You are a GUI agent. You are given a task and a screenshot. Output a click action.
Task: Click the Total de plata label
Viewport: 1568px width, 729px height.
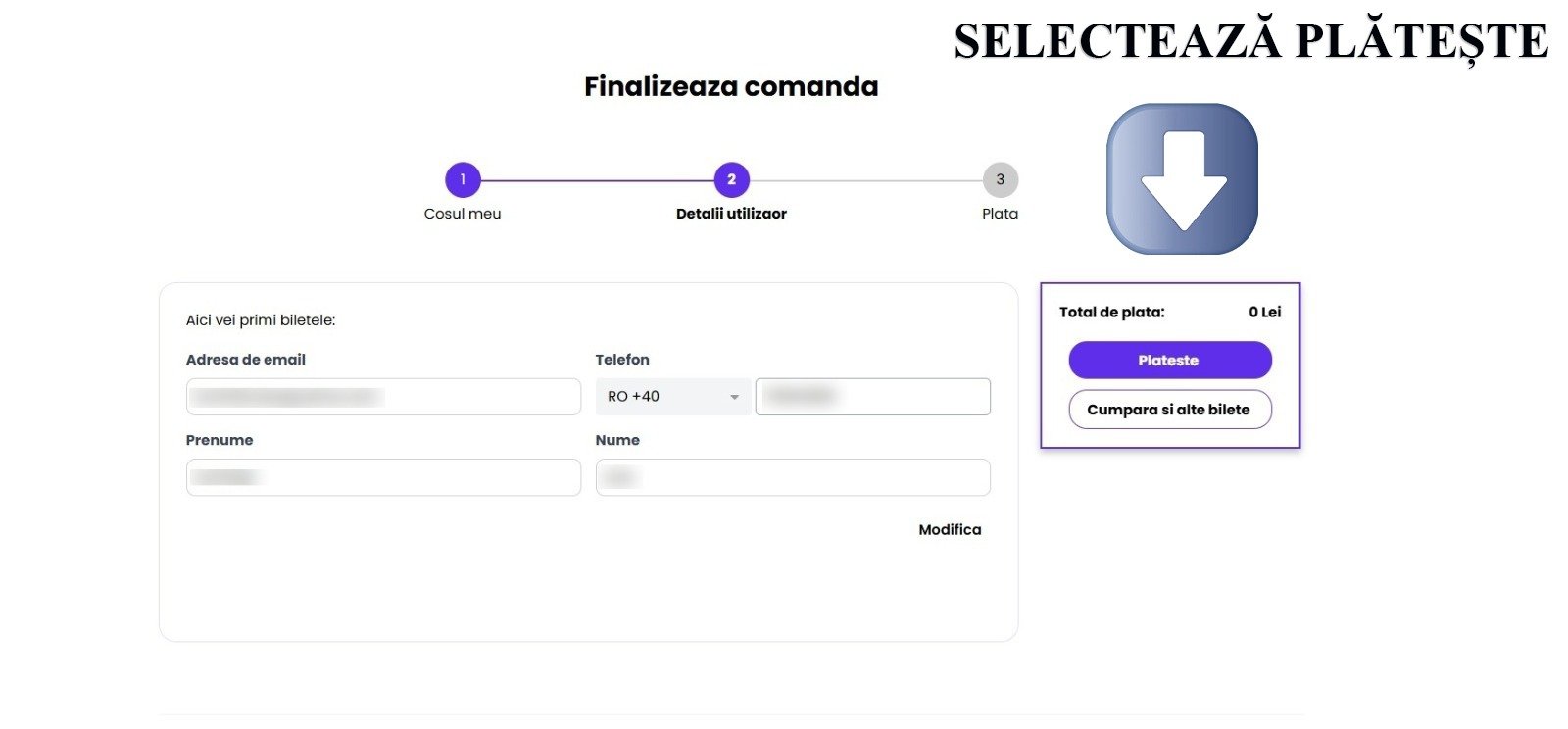1112,313
